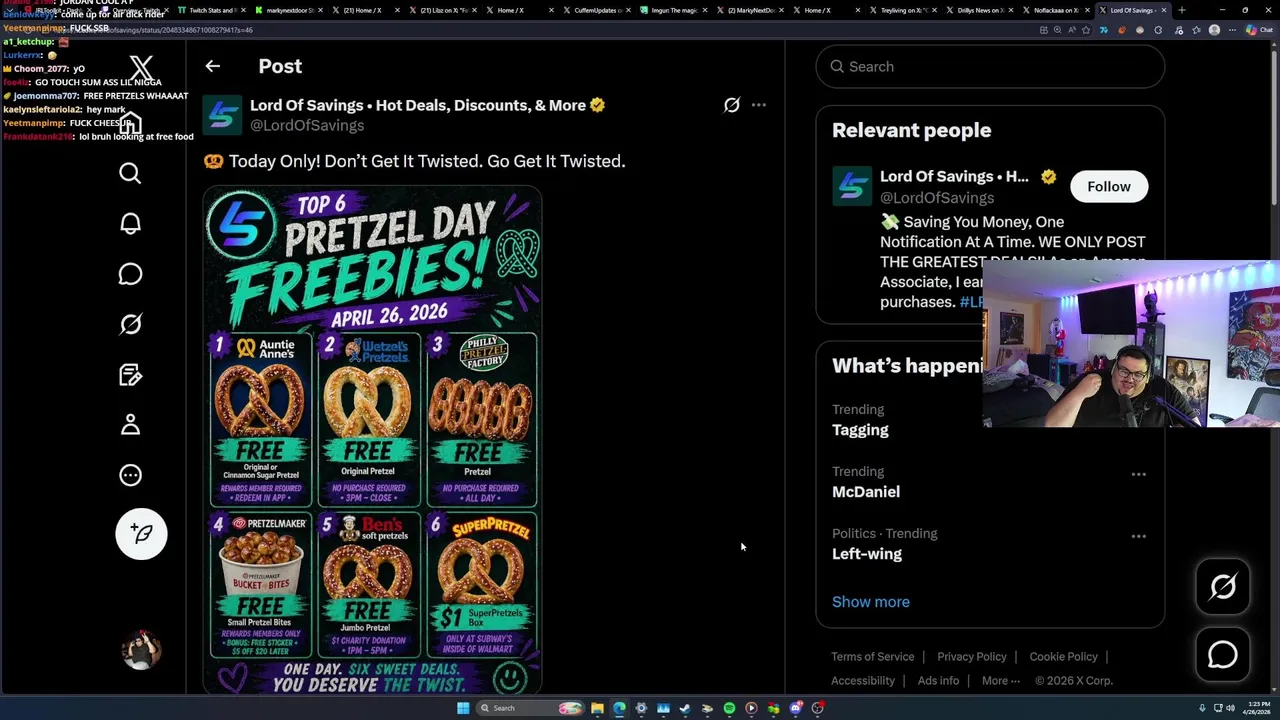Click Lord Of Savings avatar on the post
The image size is (1280, 720).
point(222,115)
